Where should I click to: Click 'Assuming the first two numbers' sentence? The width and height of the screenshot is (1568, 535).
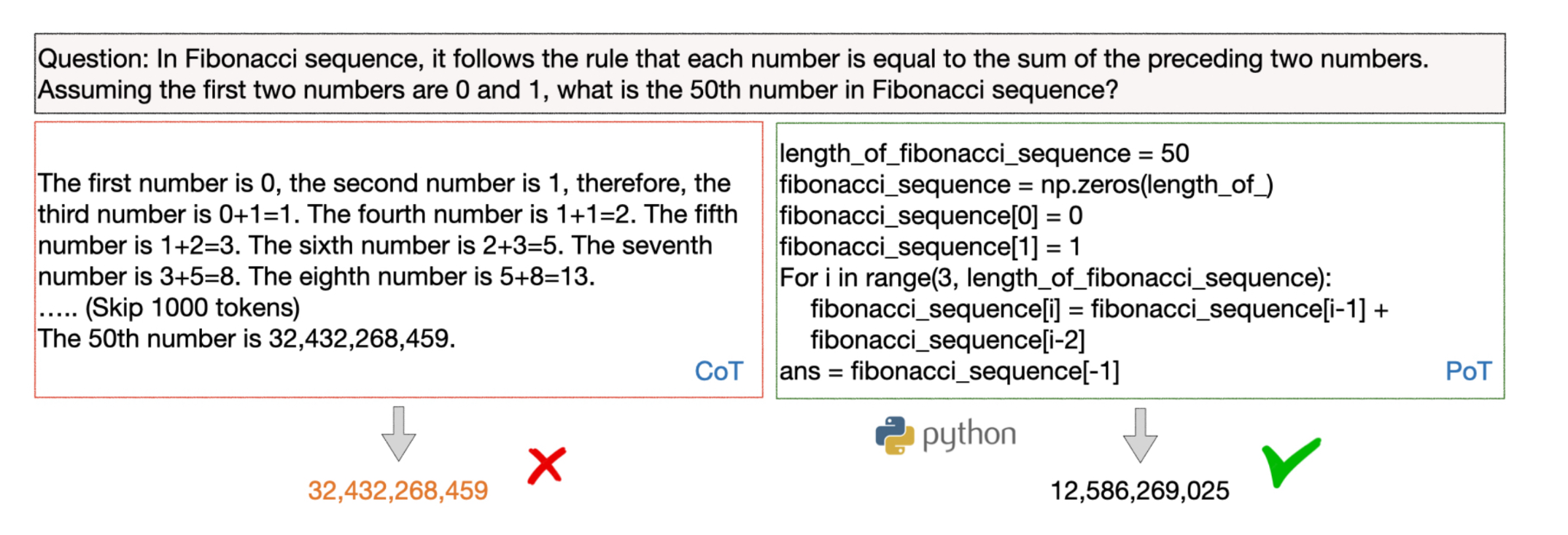578,90
